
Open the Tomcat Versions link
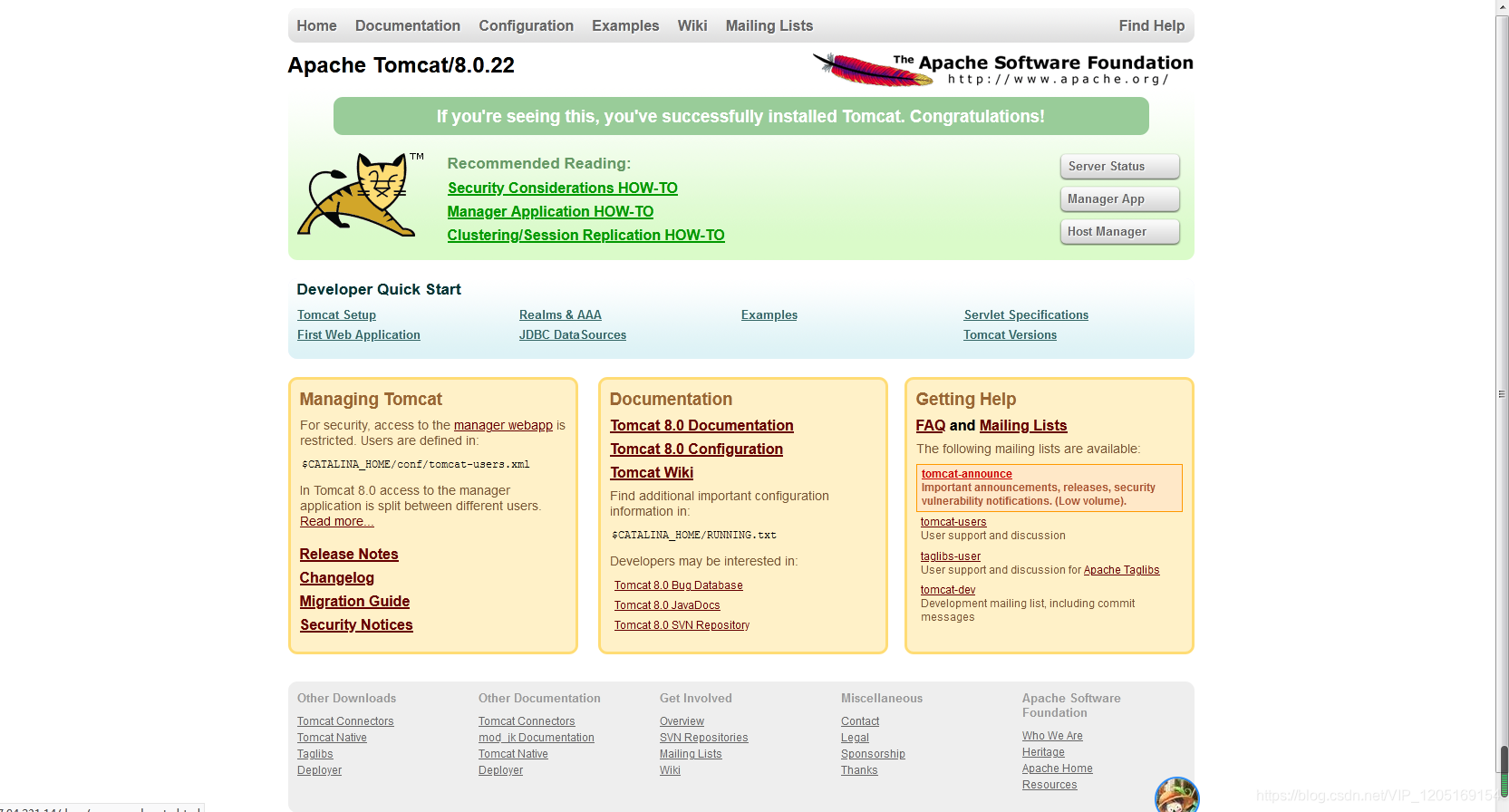[x=1010, y=334]
